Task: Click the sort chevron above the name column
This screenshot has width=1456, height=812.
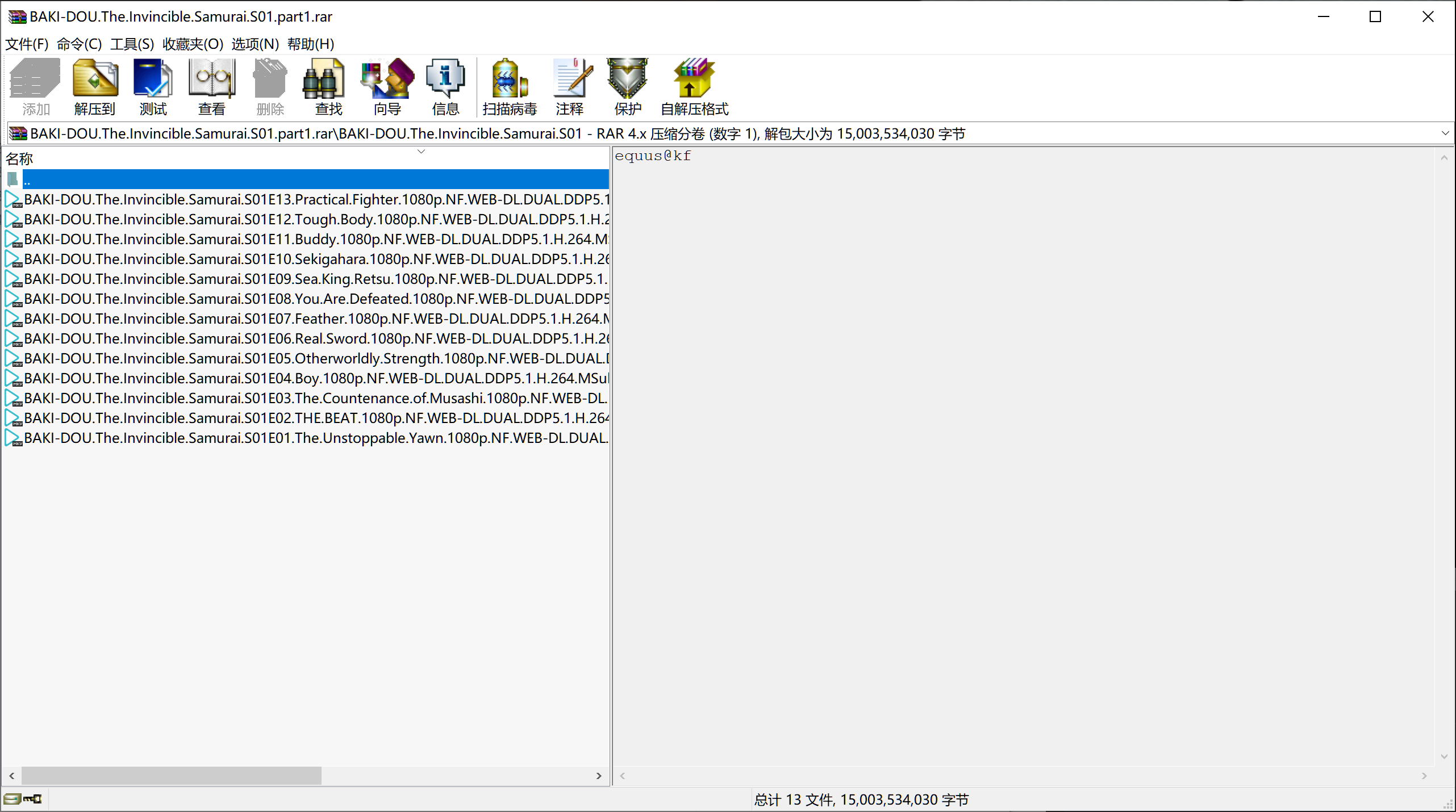Action: [421, 152]
